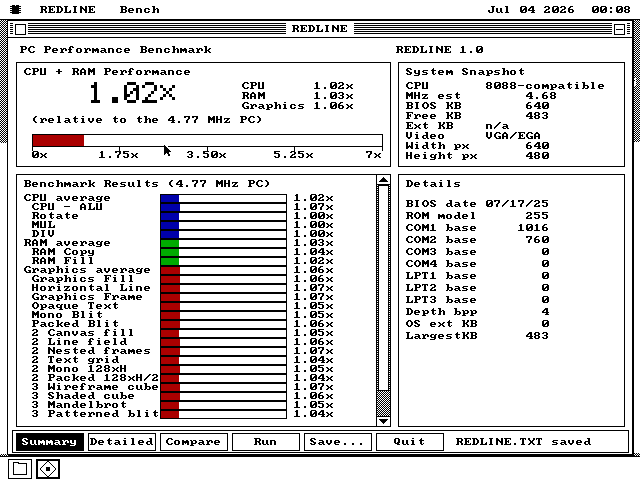The width and height of the screenshot is (640, 480).
Task: Select the '3 Patterned blit' result row
Action: click(178, 414)
